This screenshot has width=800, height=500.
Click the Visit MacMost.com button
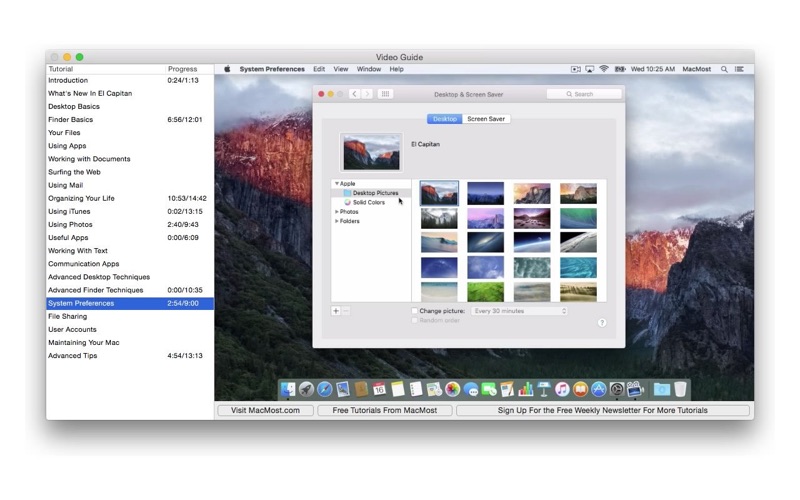click(265, 410)
